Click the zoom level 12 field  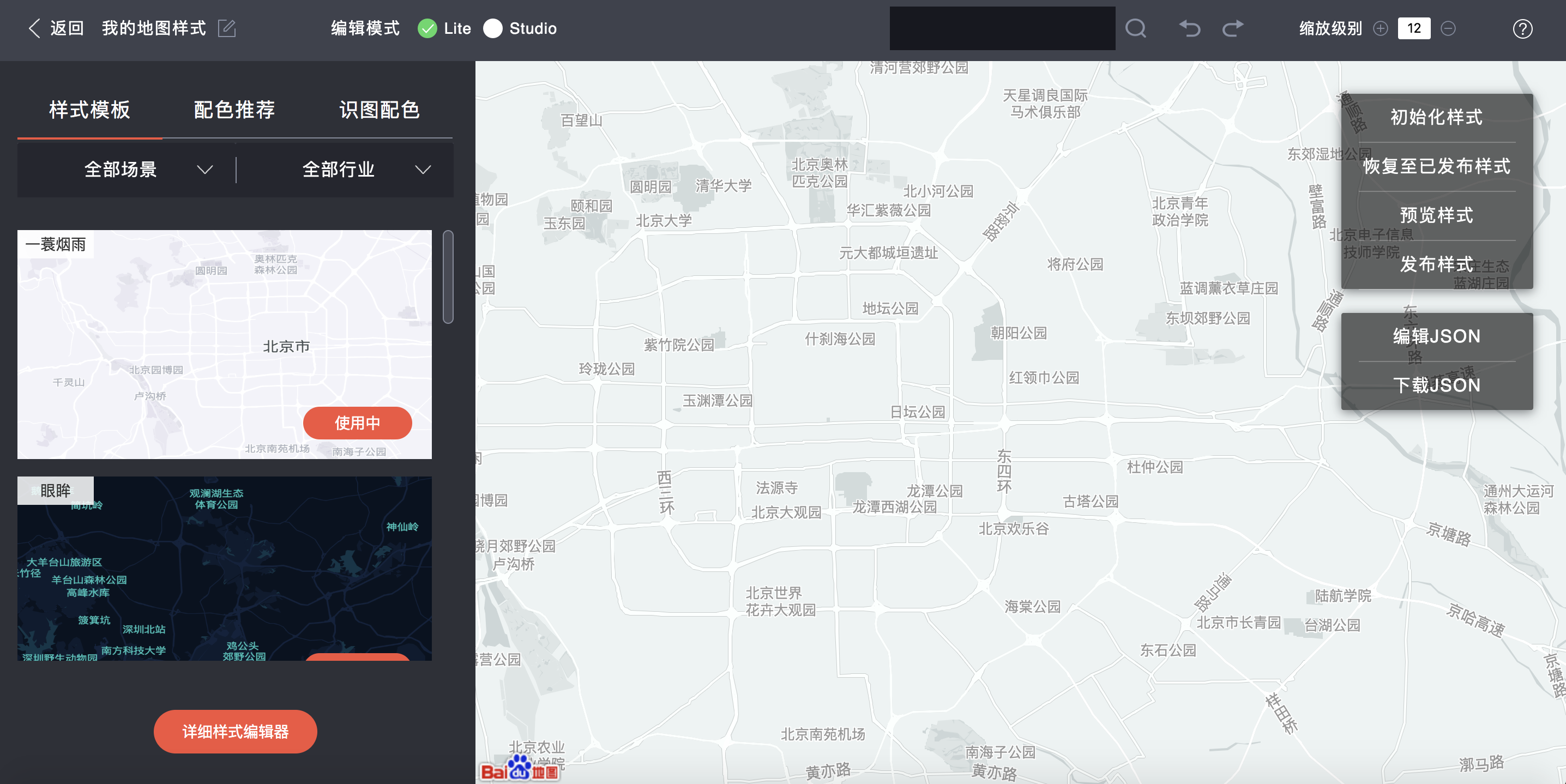[1414, 28]
